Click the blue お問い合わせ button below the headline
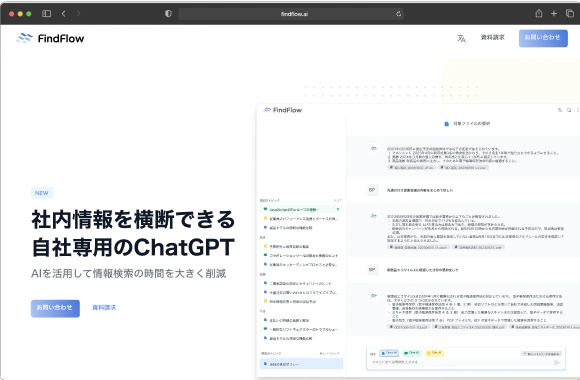 pyautogui.click(x=55, y=308)
